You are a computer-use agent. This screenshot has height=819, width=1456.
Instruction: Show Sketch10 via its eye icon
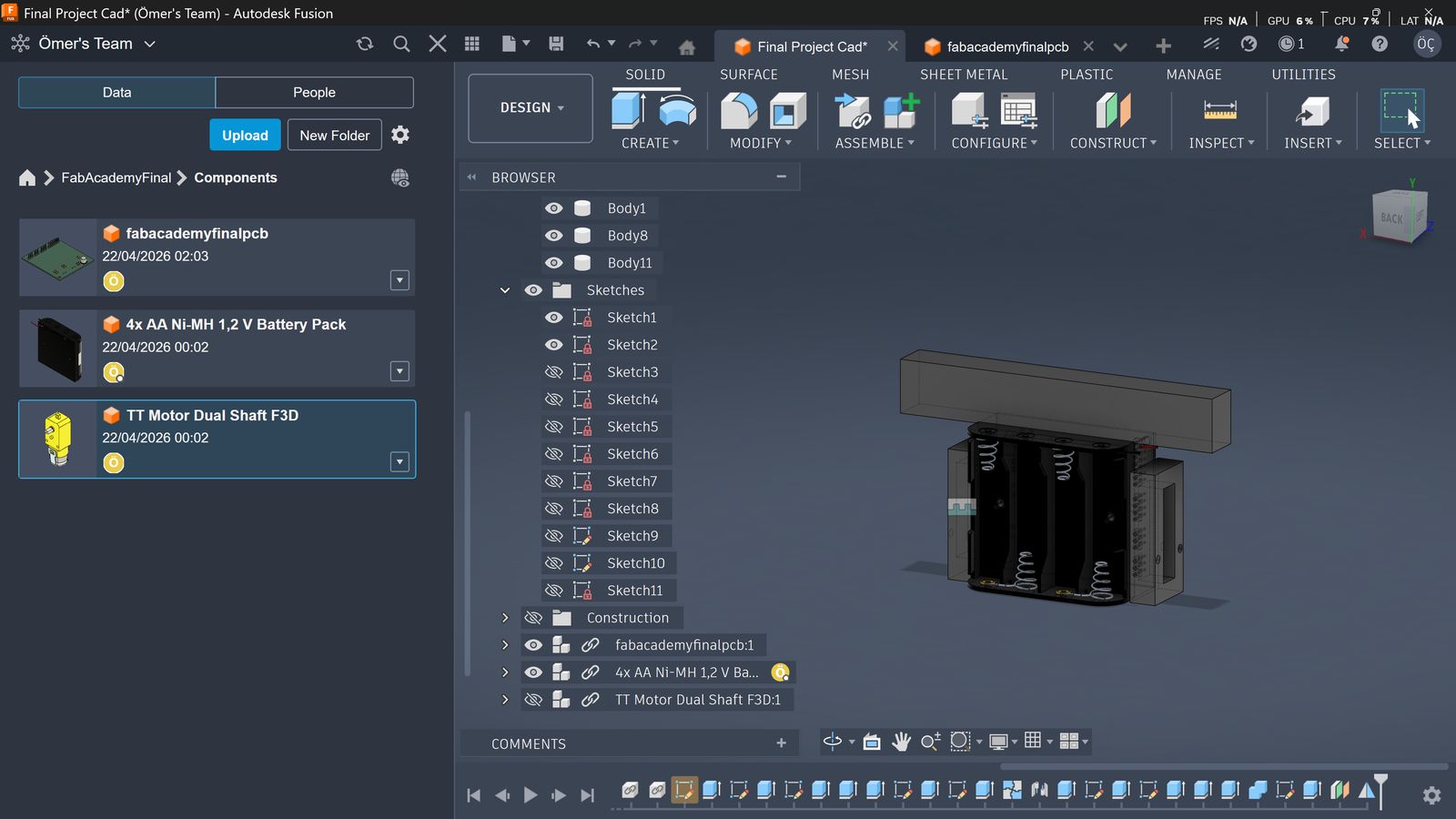point(553,563)
